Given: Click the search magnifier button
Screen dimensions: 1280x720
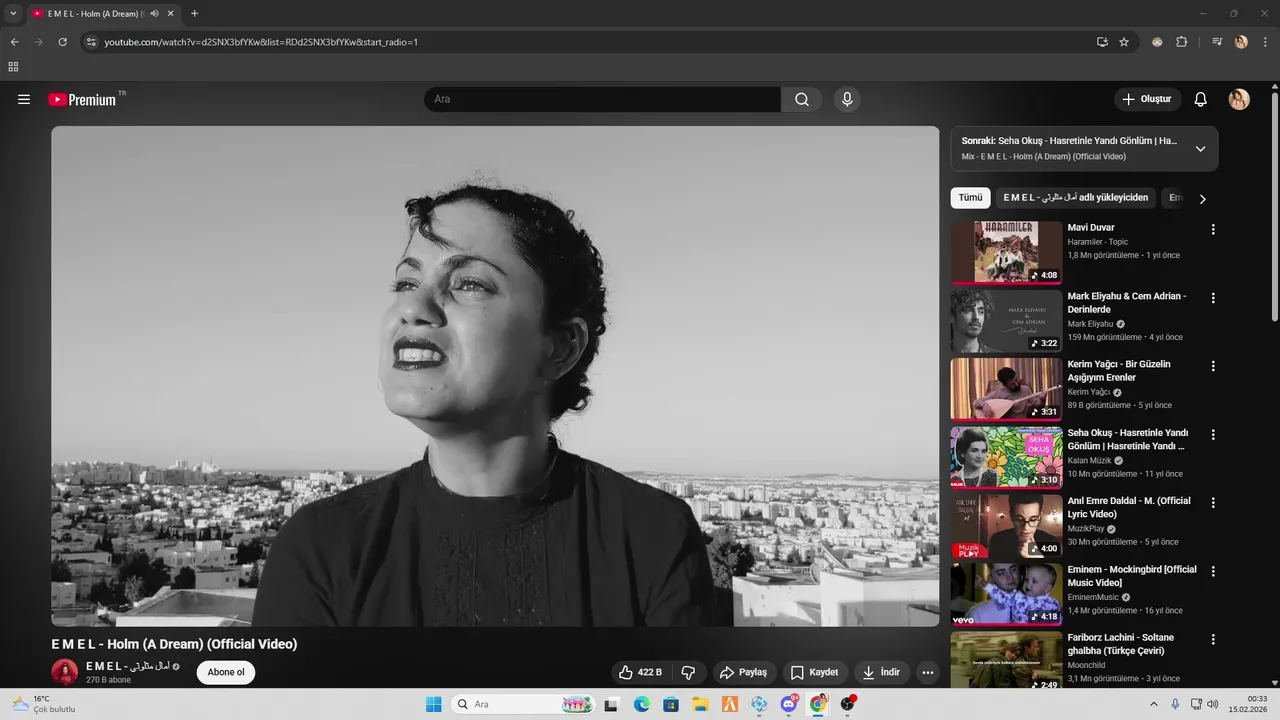Looking at the screenshot, I should 802,99.
